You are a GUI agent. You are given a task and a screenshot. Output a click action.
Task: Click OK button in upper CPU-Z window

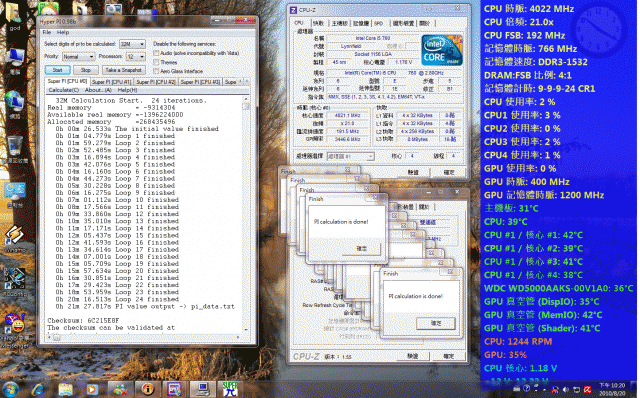click(x=449, y=173)
